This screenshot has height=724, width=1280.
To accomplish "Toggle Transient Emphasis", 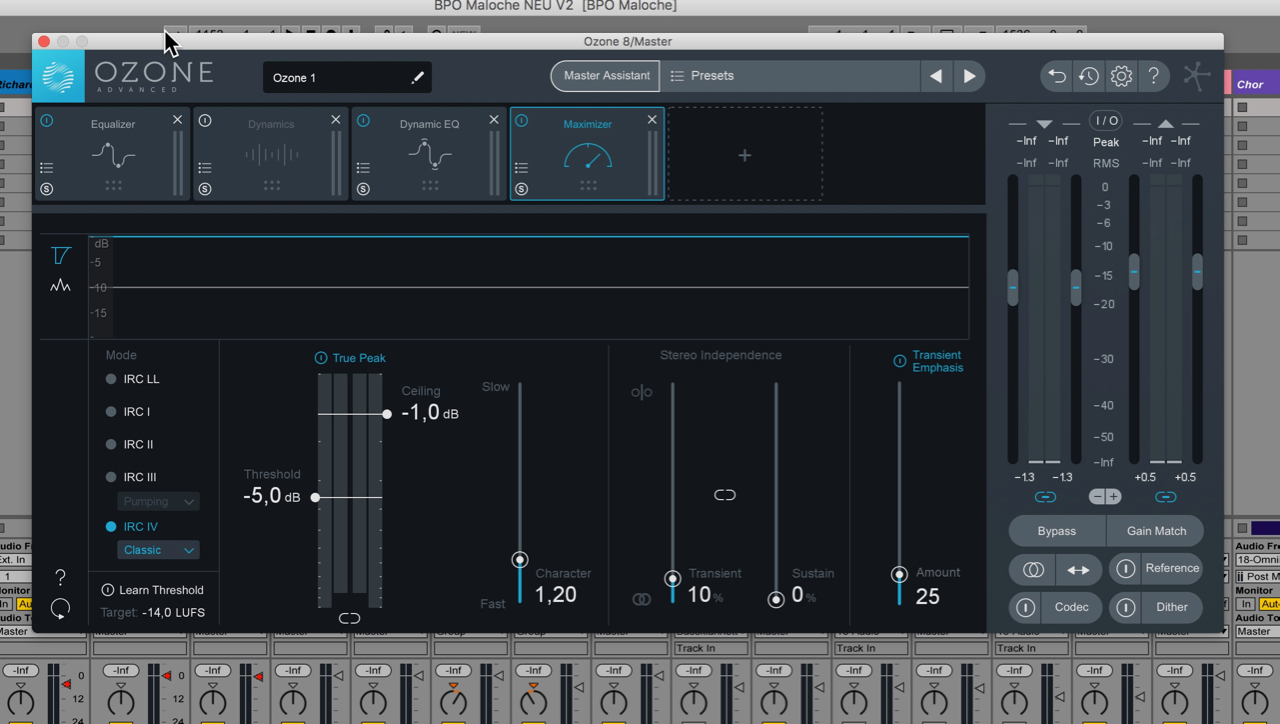I will 900,361.
